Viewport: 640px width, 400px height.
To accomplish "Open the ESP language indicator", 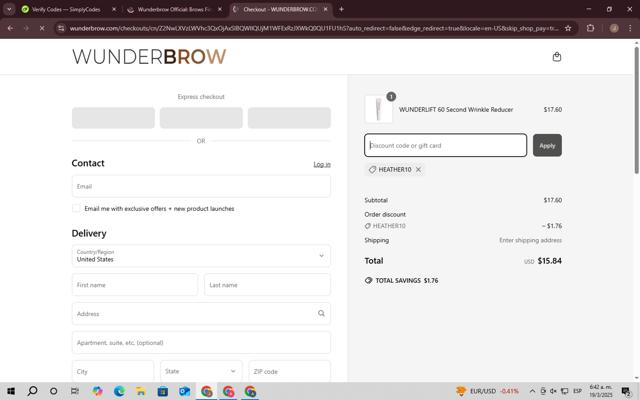I will 577,391.
